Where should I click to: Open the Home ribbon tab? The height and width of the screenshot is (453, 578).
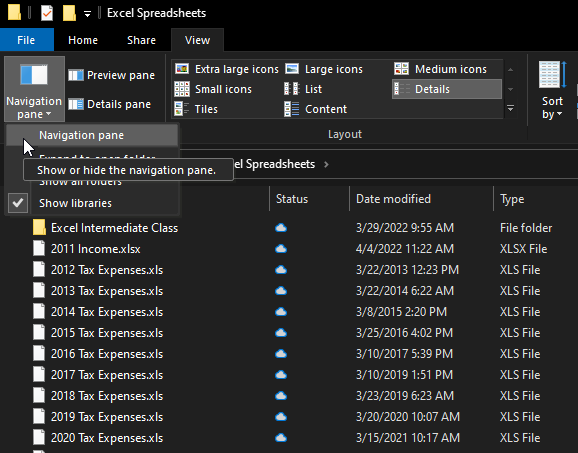83,40
